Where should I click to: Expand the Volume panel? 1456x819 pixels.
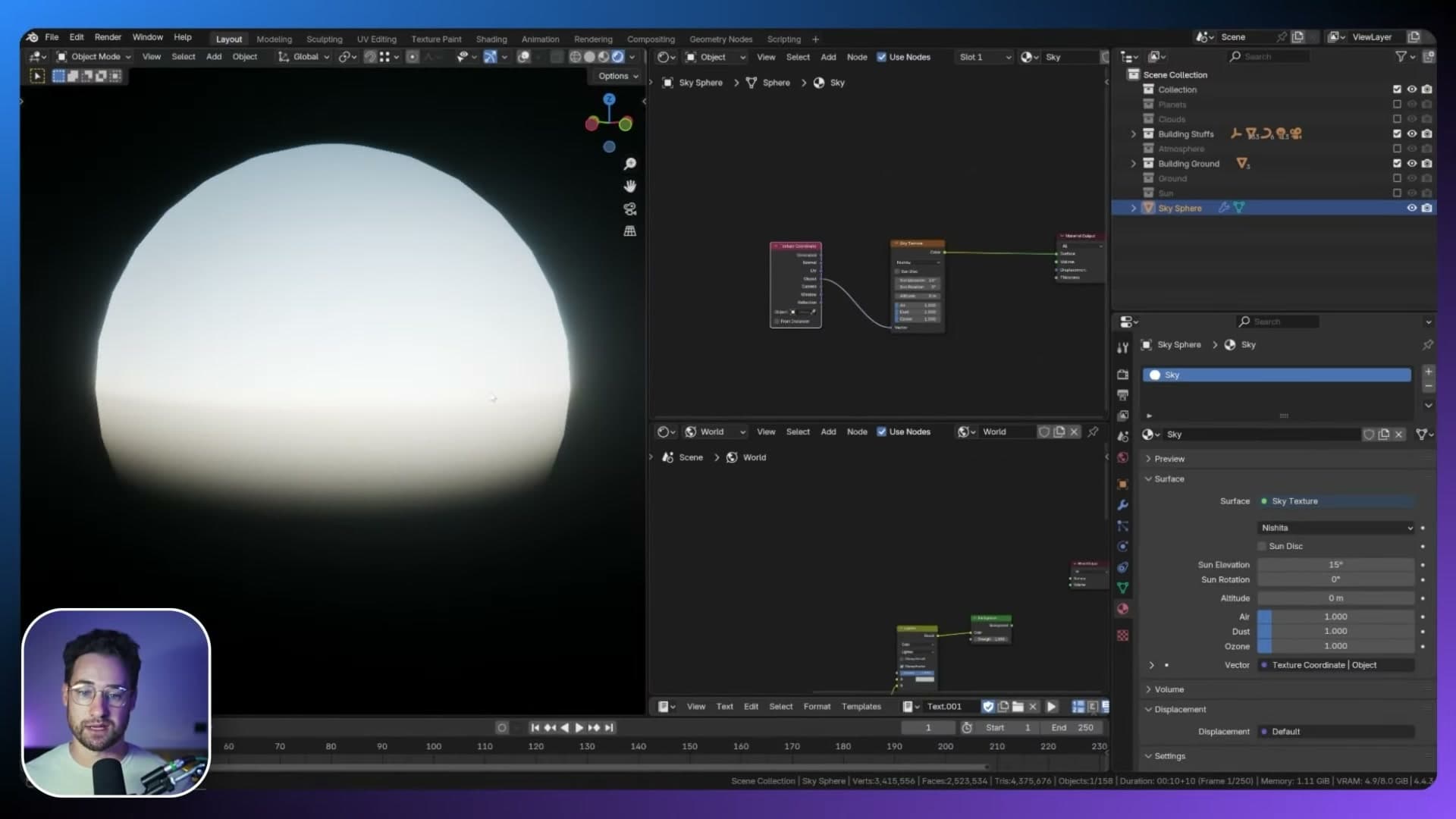click(x=1169, y=689)
